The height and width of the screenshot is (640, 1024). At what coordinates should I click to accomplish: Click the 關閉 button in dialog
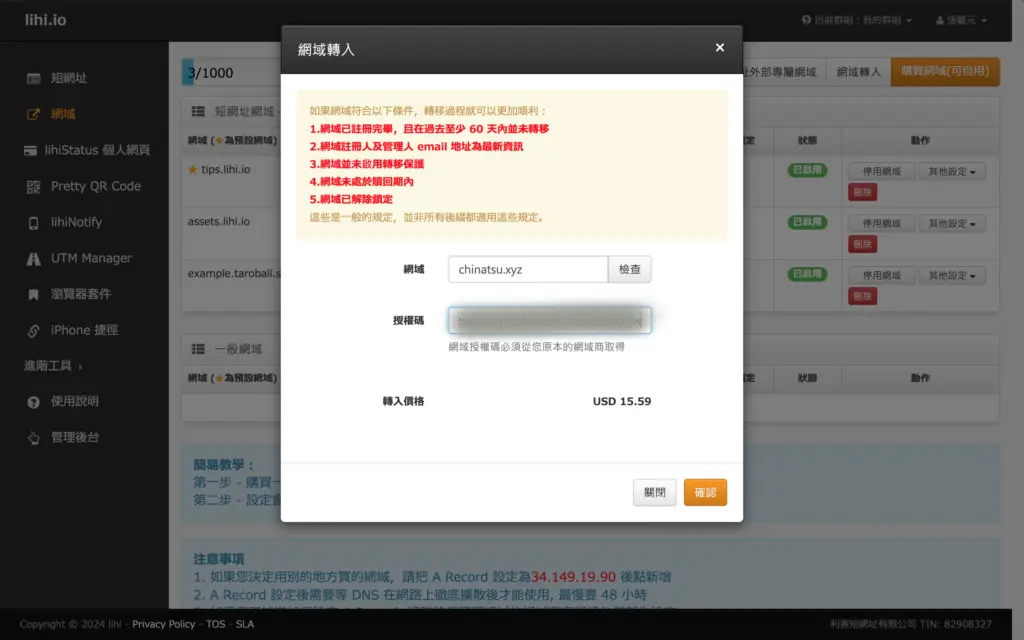click(x=654, y=492)
